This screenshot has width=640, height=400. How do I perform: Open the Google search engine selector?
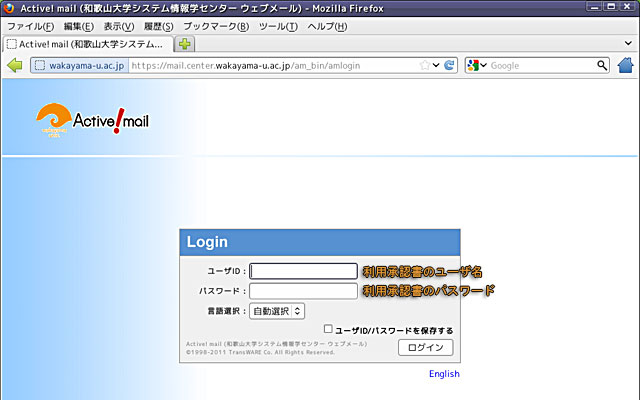pyautogui.click(x=477, y=65)
